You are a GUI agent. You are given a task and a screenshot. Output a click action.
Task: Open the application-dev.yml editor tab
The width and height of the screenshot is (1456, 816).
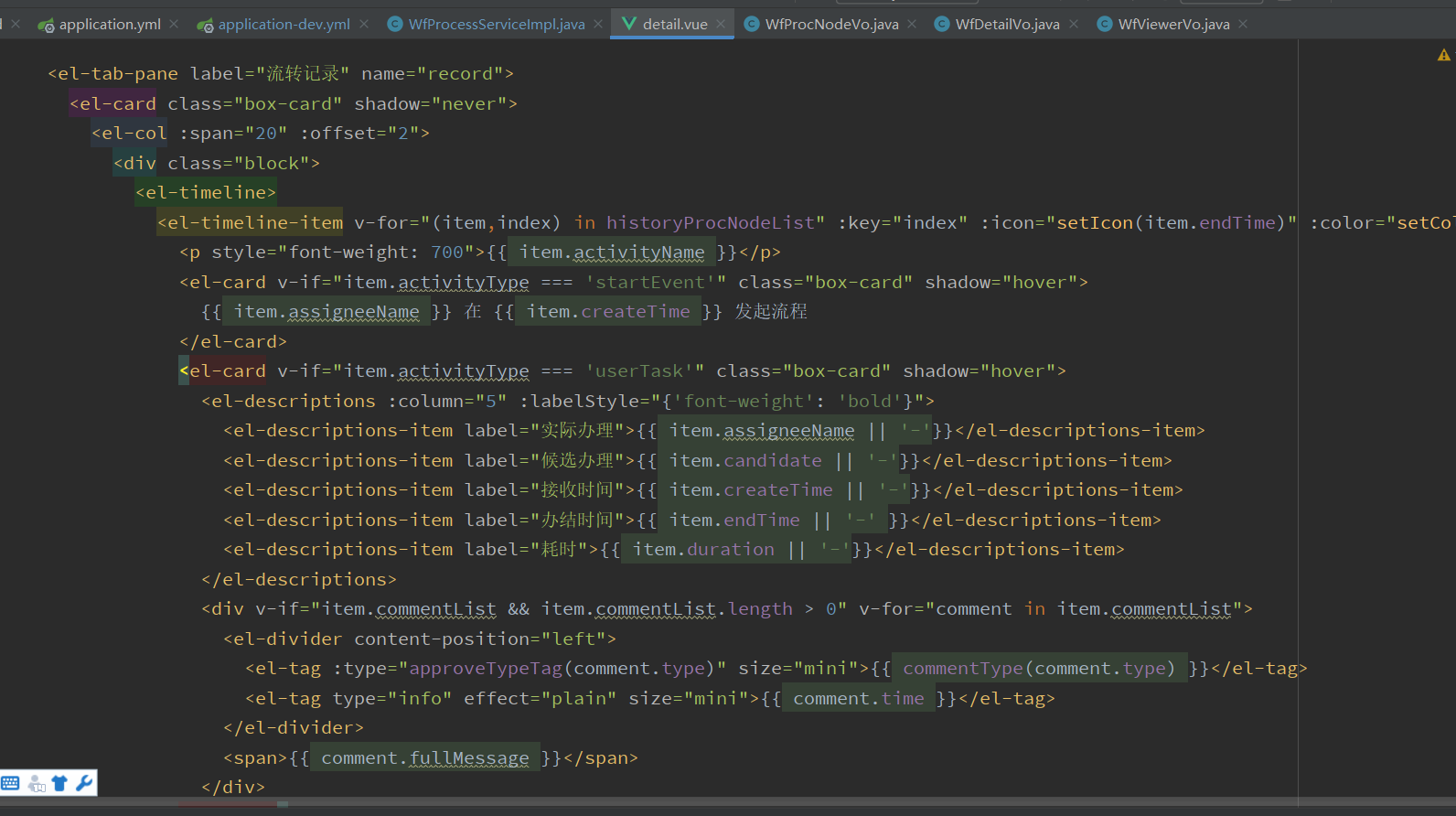284,24
